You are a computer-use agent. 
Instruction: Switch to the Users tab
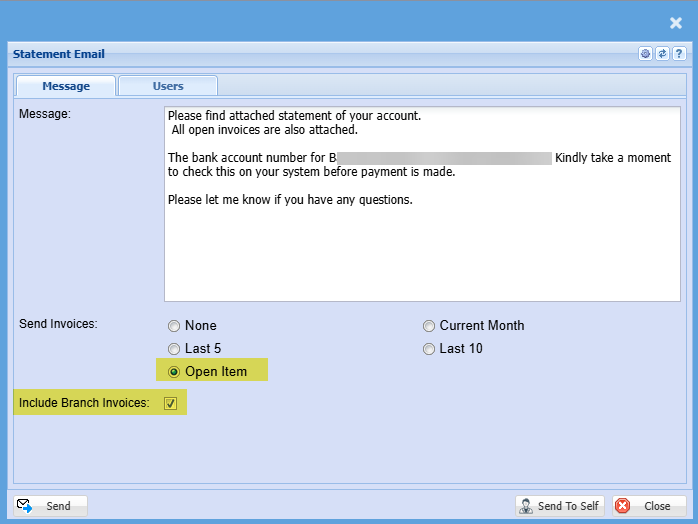coord(168,86)
